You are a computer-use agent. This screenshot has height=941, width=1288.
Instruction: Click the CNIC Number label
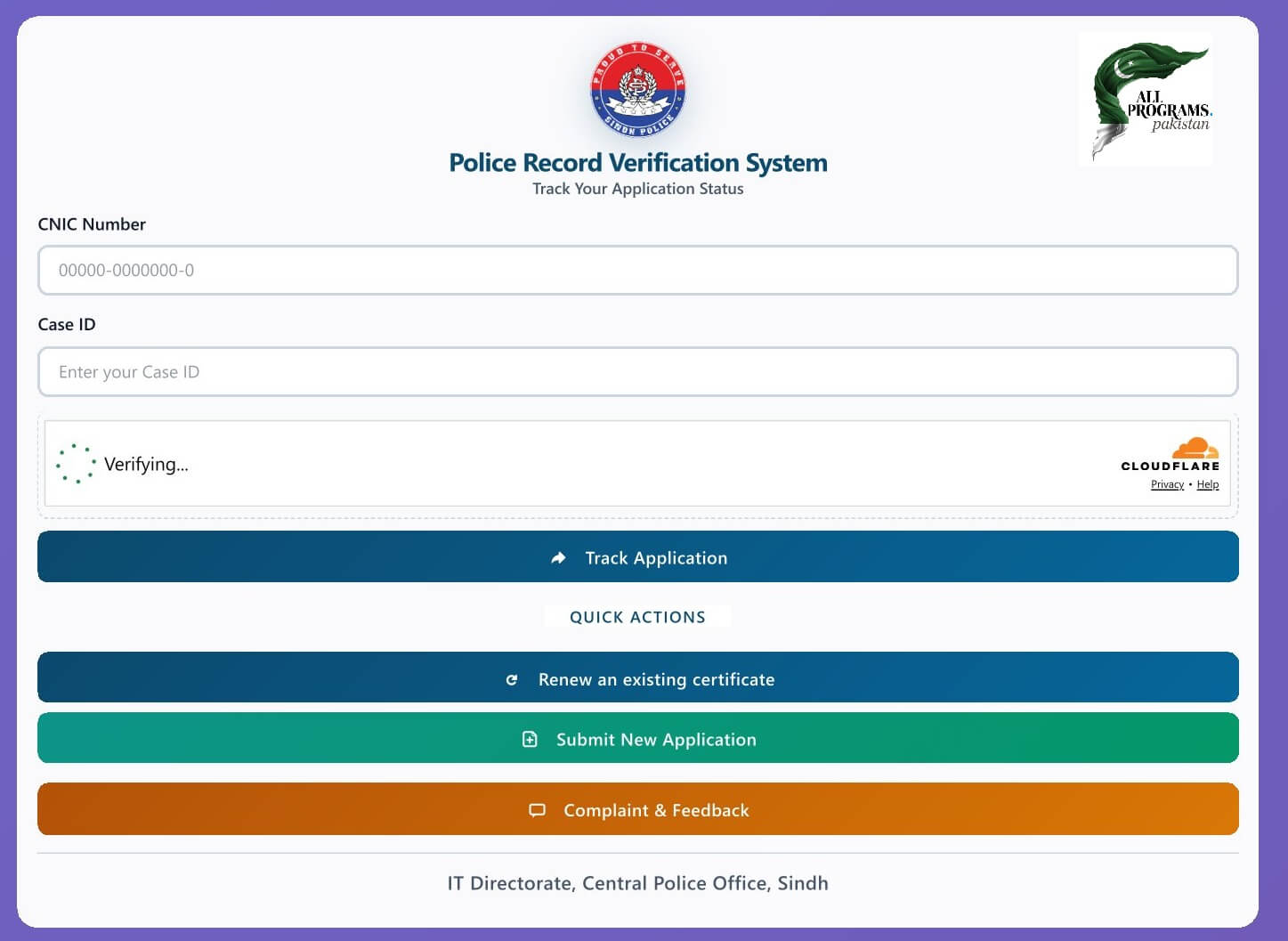[92, 224]
